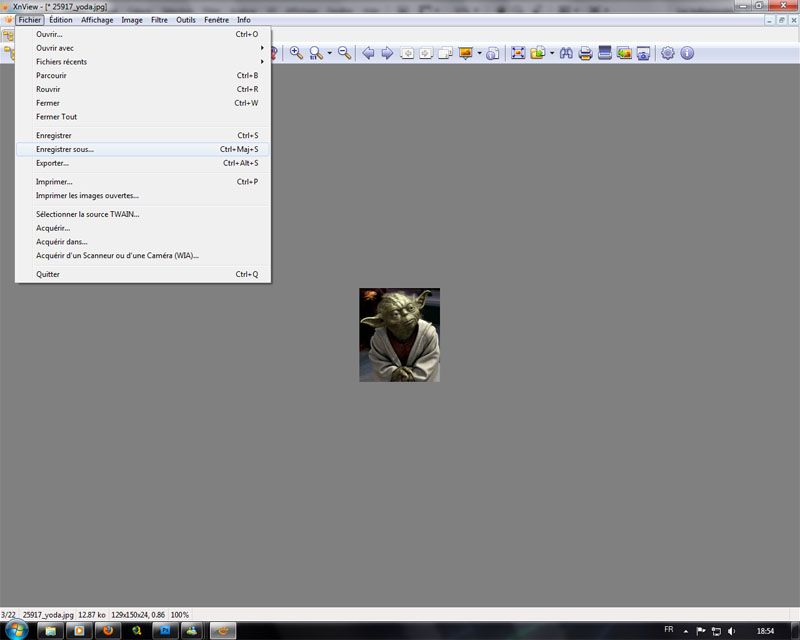Open file properties with the page info icon

click(x=492, y=53)
